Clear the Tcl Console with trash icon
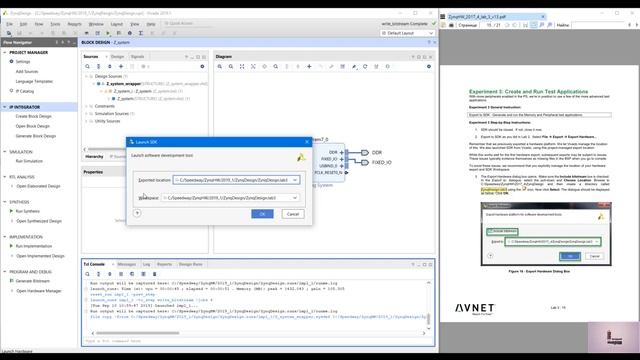 pos(154,274)
